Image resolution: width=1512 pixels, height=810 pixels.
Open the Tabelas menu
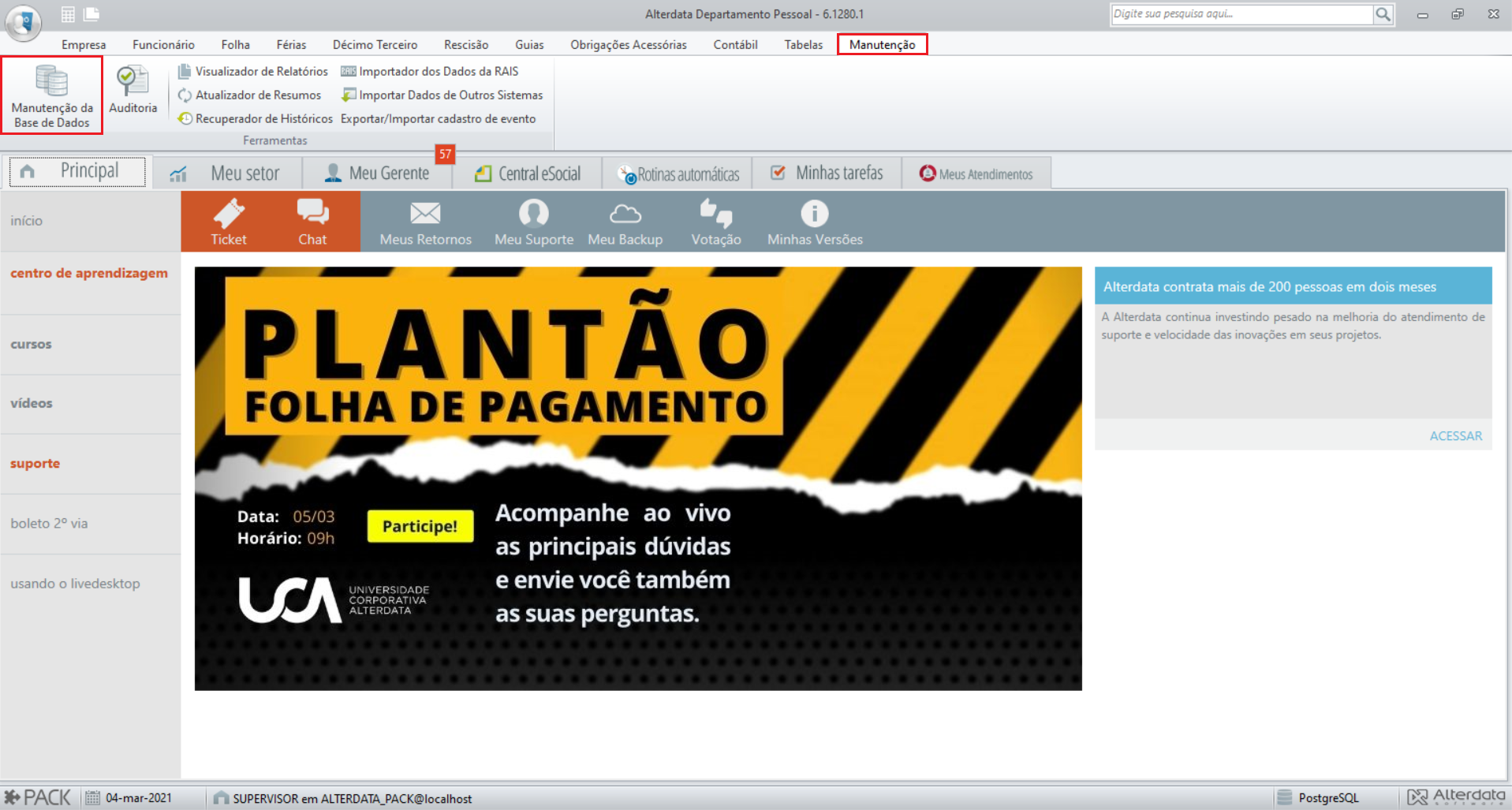click(x=803, y=44)
